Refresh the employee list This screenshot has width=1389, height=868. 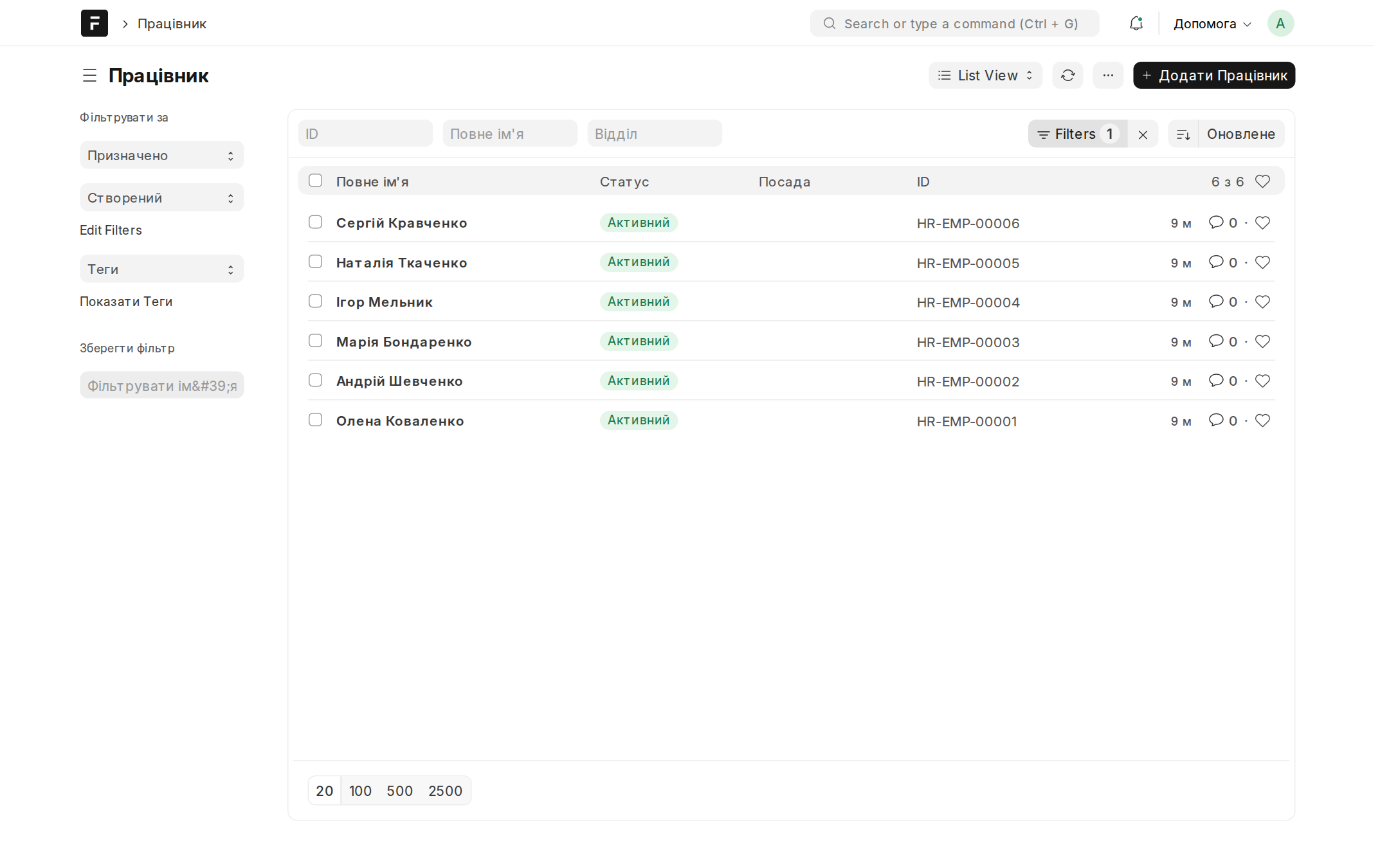(x=1067, y=75)
